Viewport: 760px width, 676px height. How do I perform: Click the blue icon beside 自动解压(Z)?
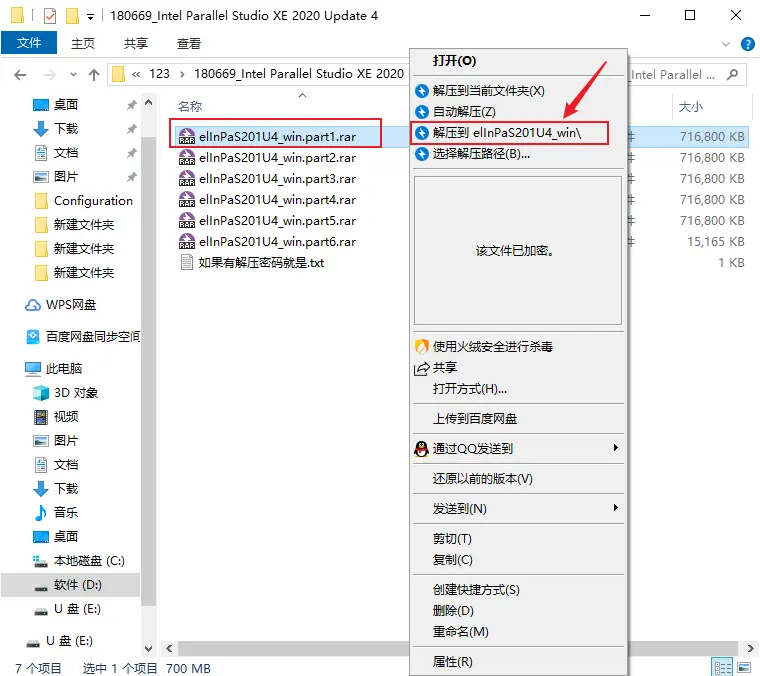point(422,111)
